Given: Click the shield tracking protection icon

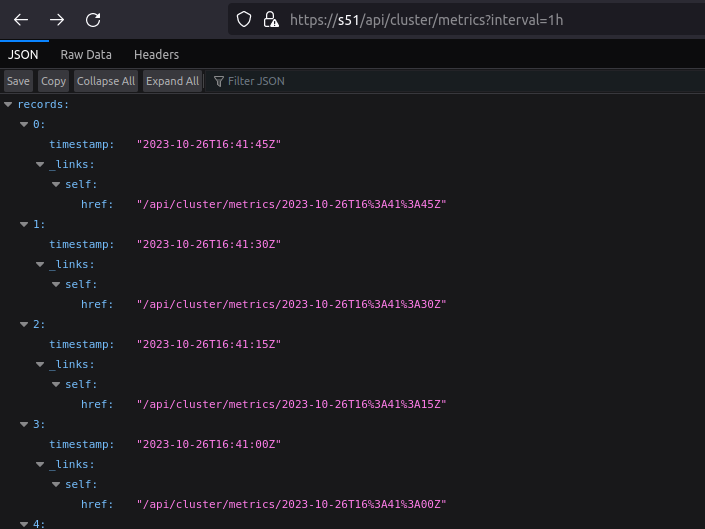Looking at the screenshot, I should tap(244, 20).
